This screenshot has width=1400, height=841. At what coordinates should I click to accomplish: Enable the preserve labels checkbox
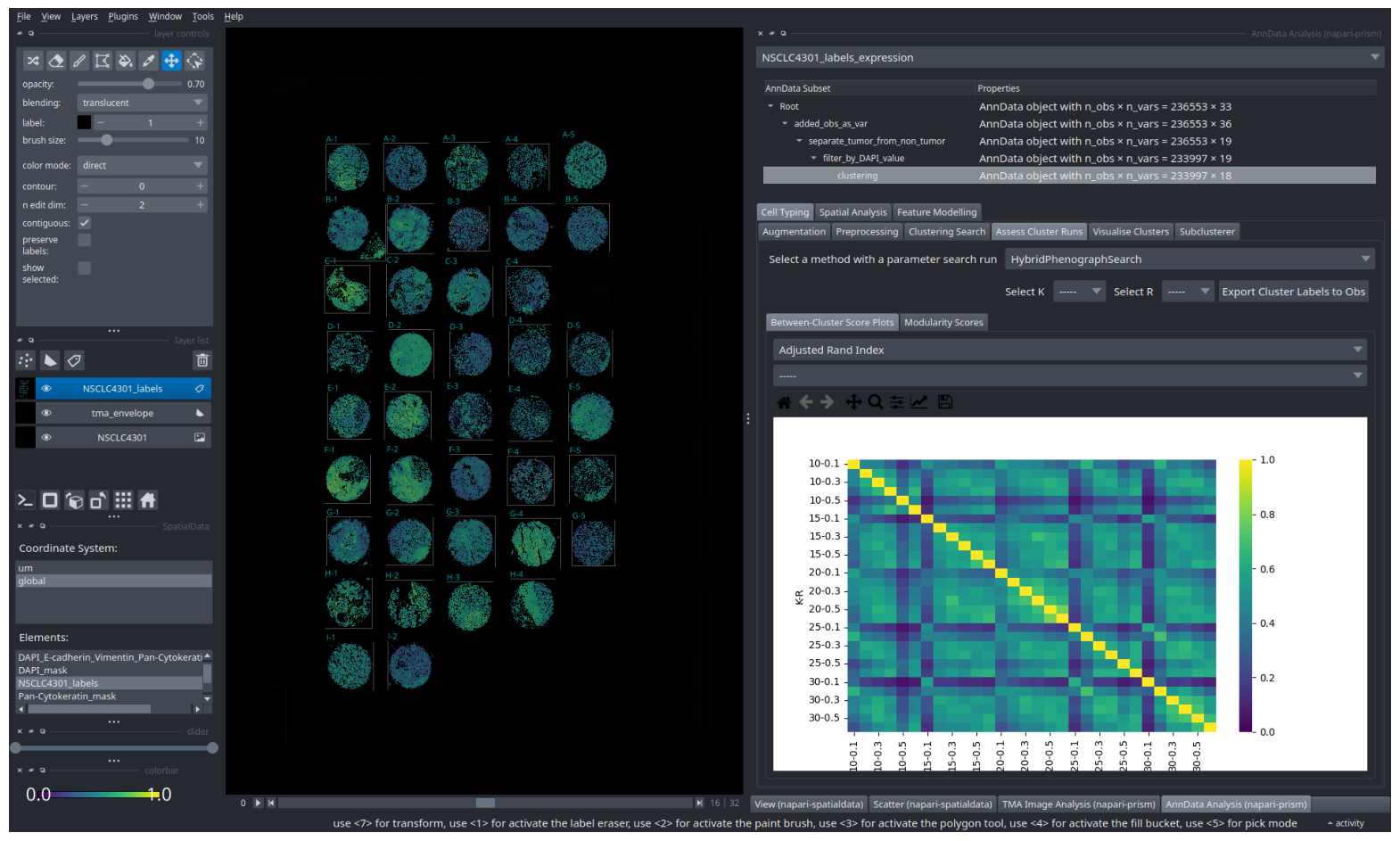85,240
